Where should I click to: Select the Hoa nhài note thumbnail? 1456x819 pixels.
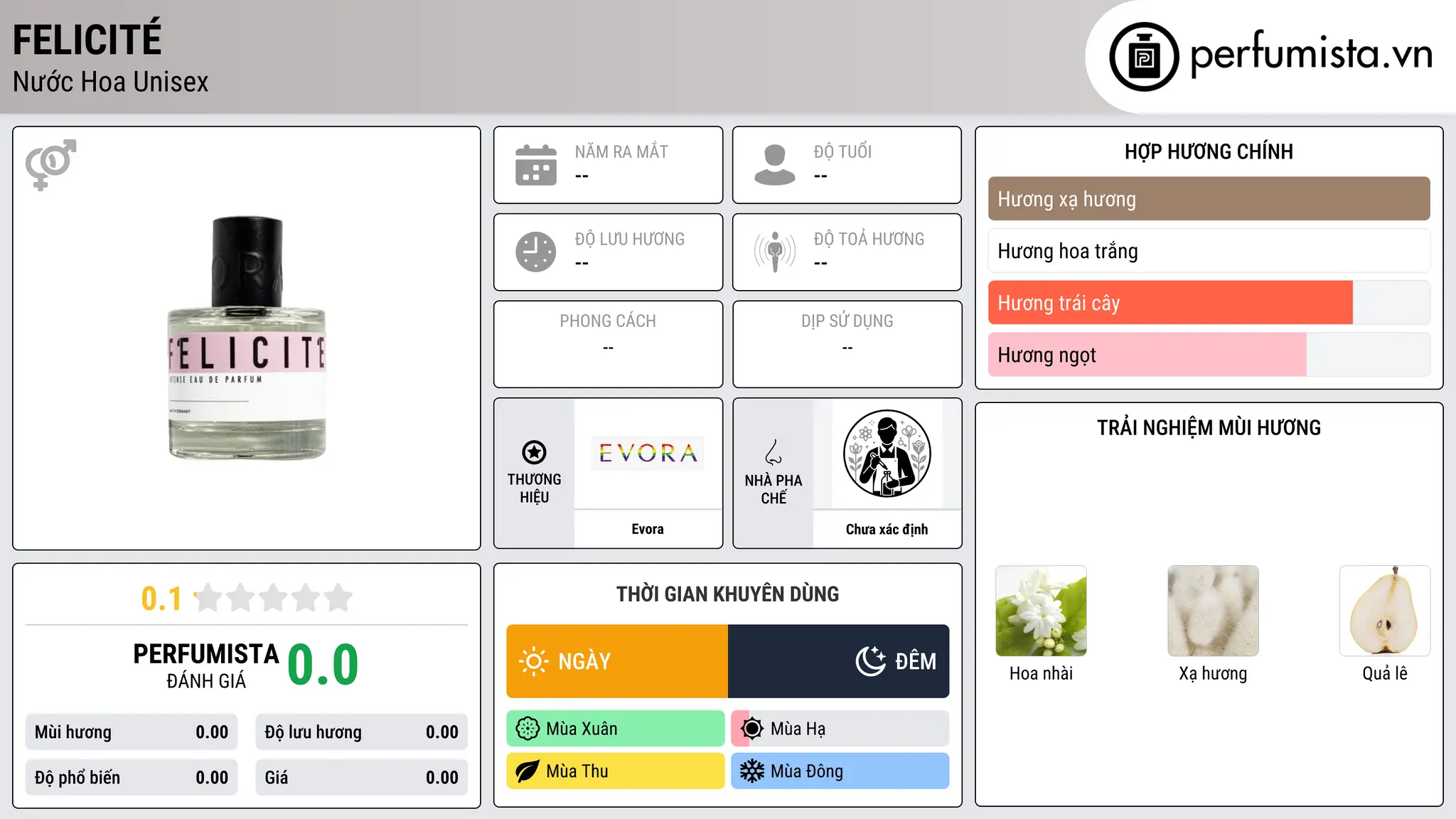(x=1041, y=611)
